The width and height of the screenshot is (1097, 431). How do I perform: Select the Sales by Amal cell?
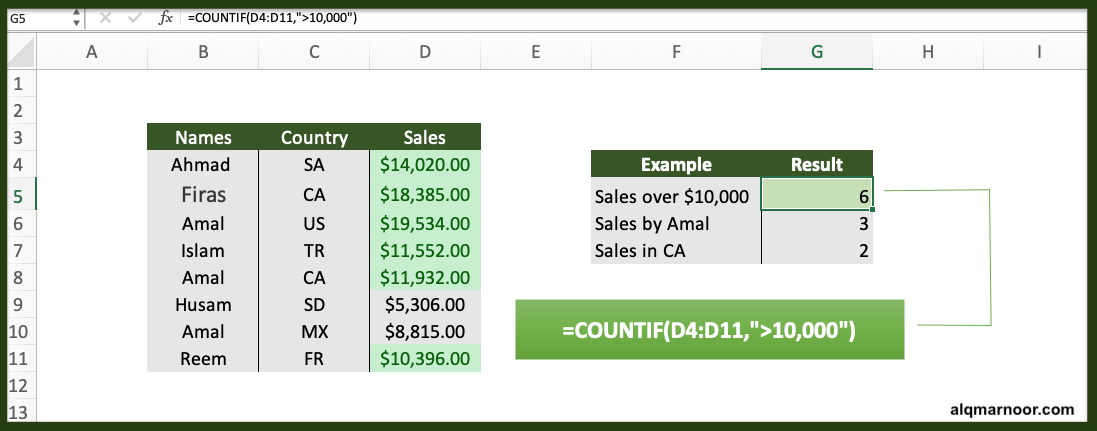click(675, 223)
